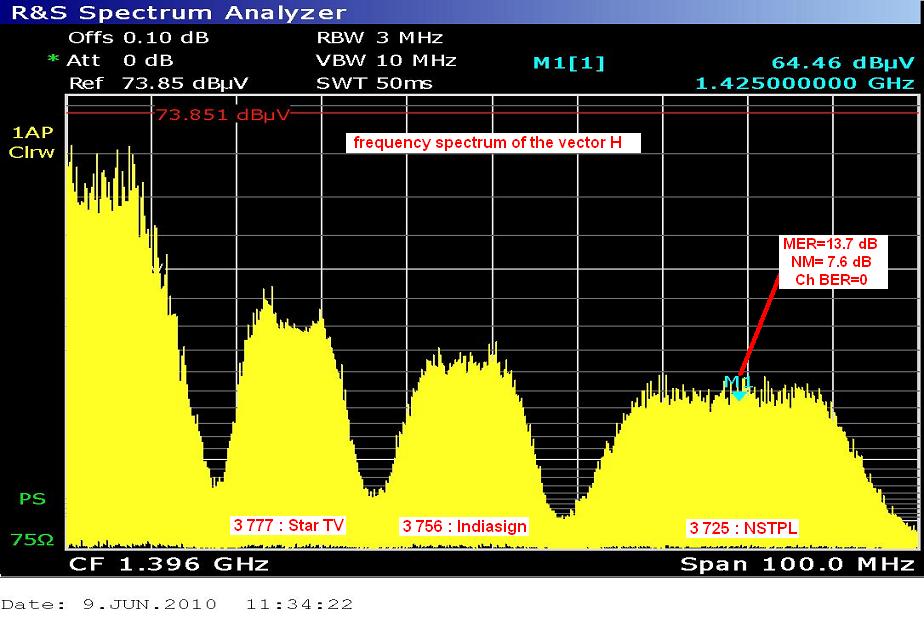Click the M1 marker triangle on the trace
Screen dimensions: 924x633
pos(738,396)
